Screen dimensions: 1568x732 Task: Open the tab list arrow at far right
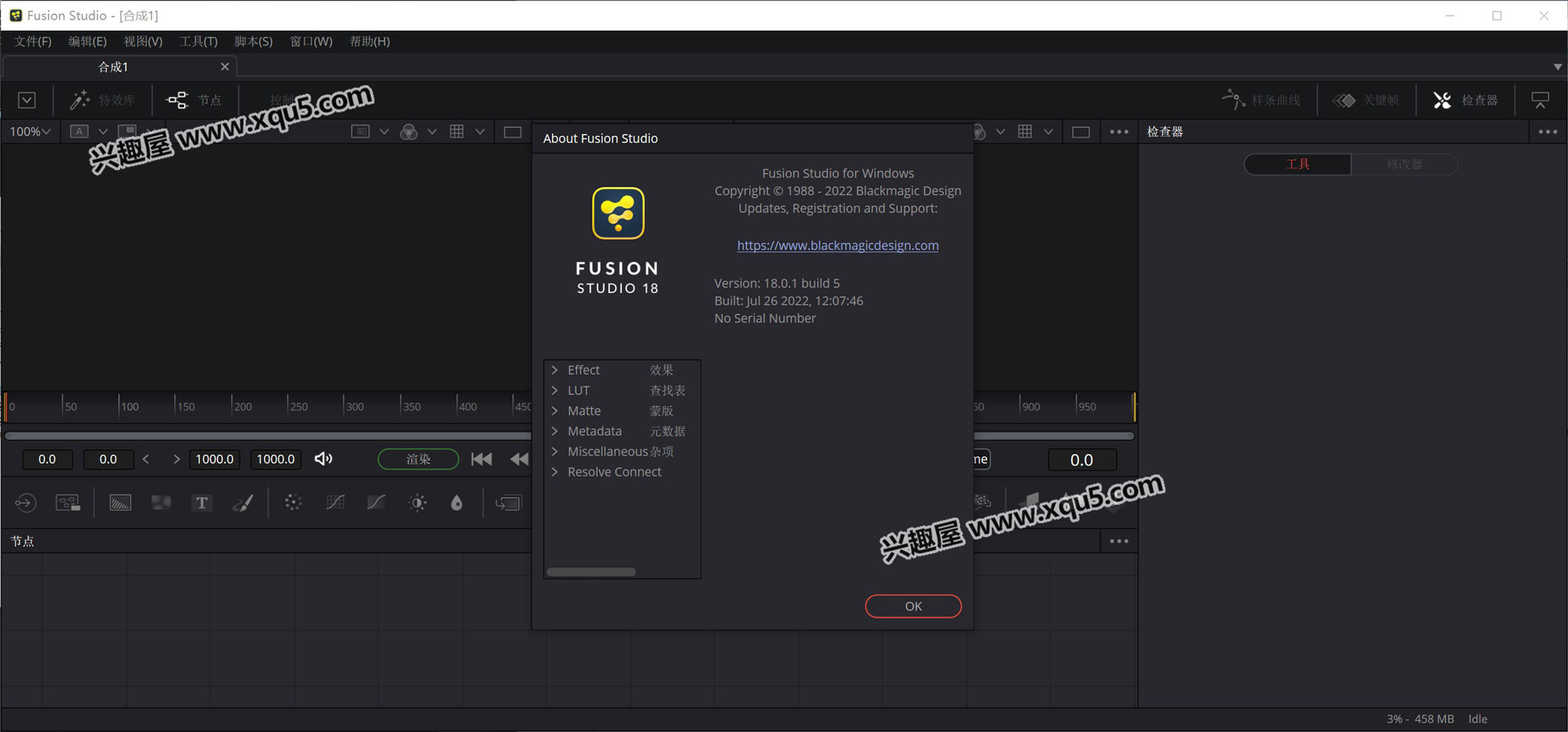click(1558, 67)
